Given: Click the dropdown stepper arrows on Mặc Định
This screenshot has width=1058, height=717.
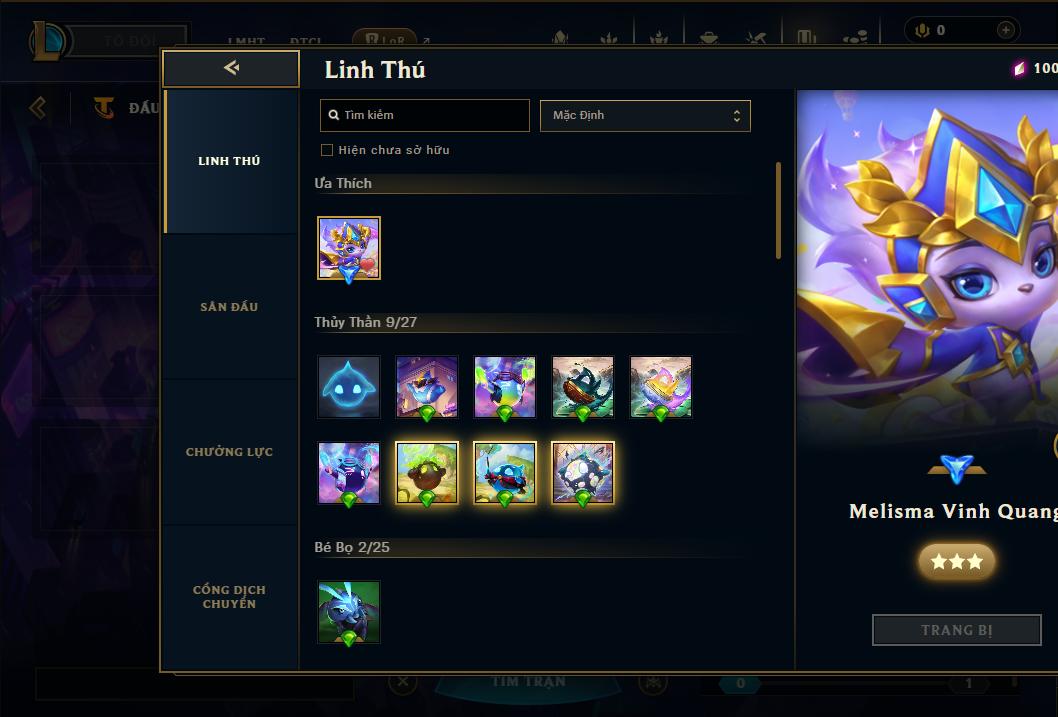Looking at the screenshot, I should [x=737, y=116].
